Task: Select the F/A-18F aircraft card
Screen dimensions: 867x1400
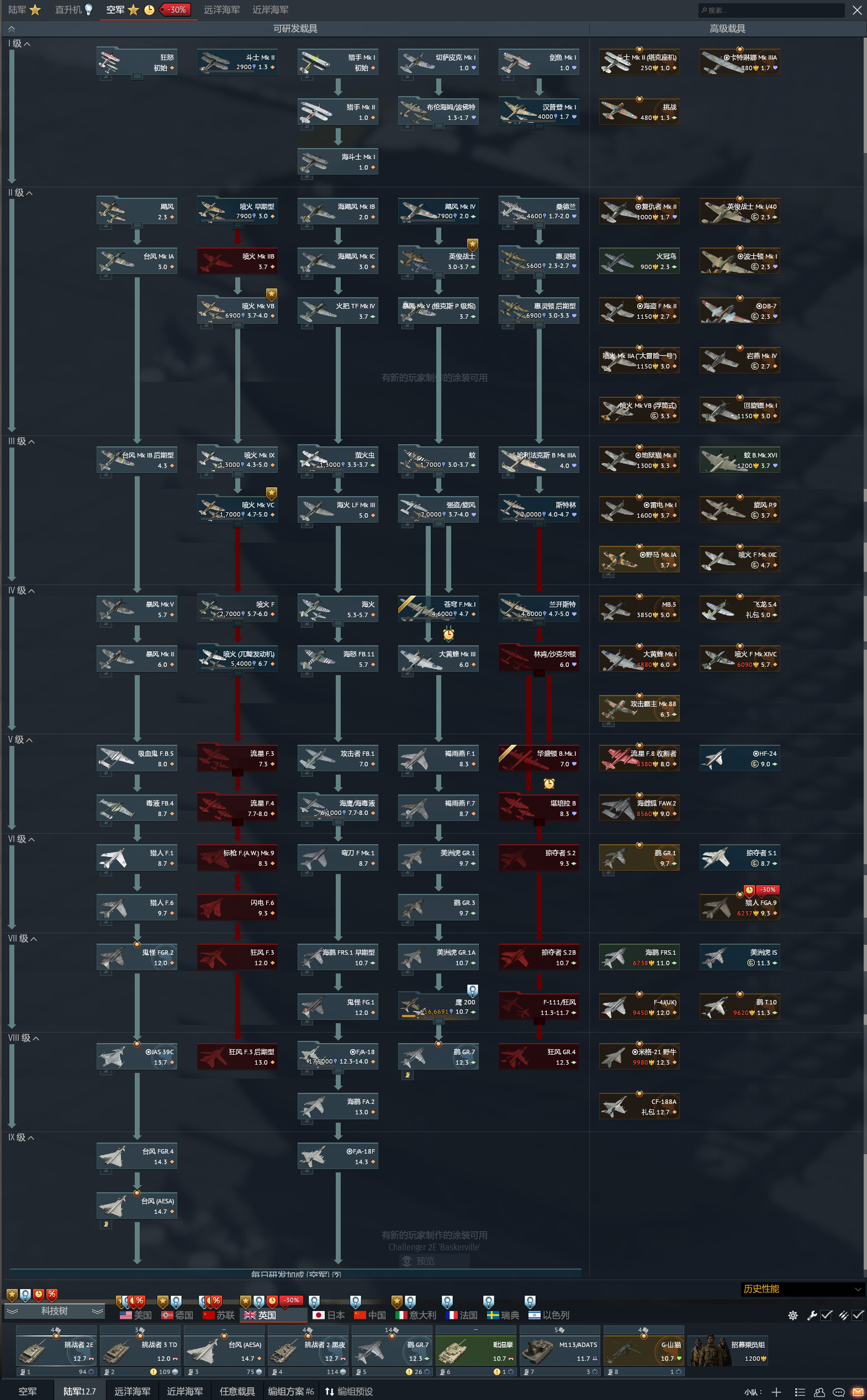Action: tap(338, 1156)
